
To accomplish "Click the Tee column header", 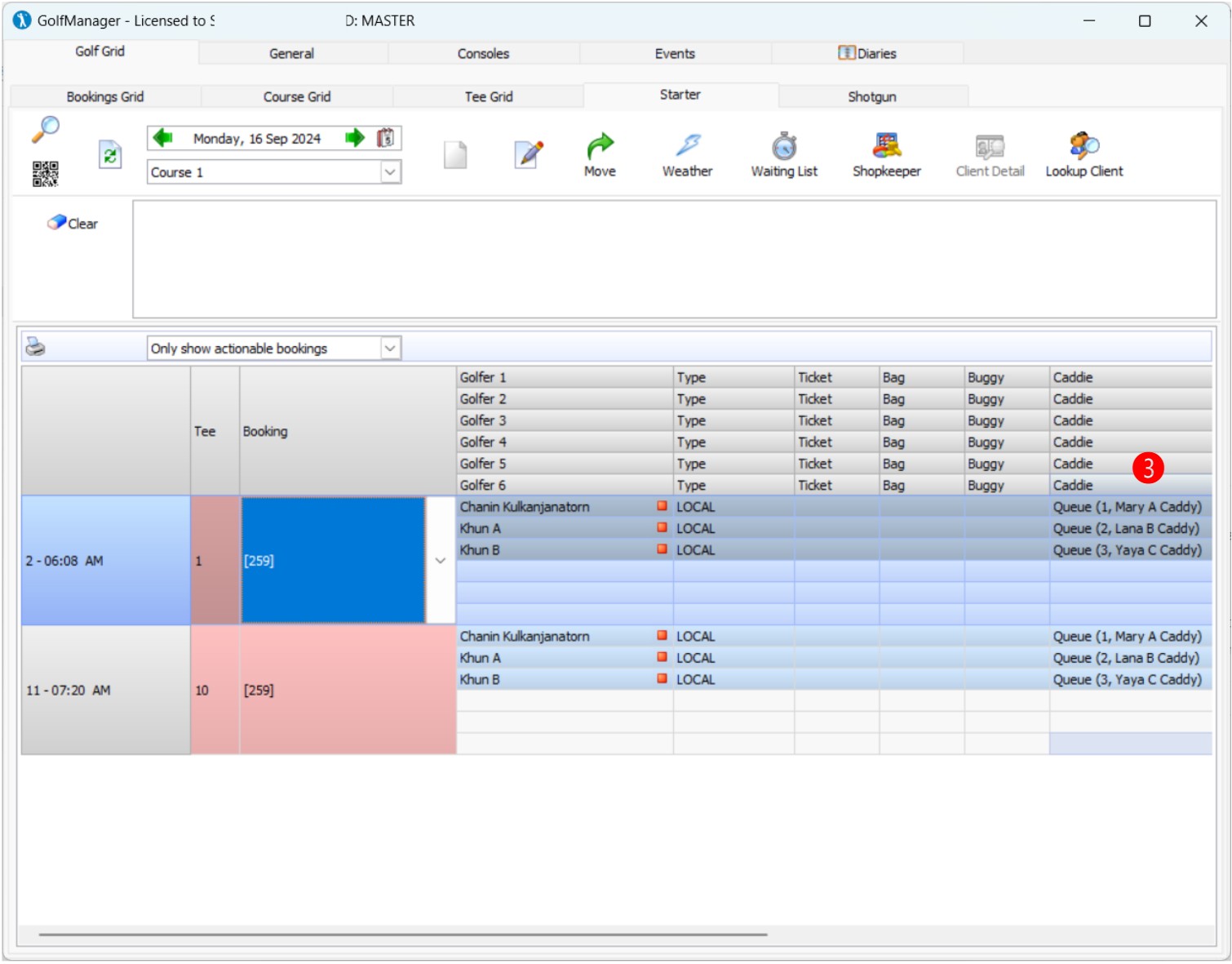I will (x=215, y=431).
